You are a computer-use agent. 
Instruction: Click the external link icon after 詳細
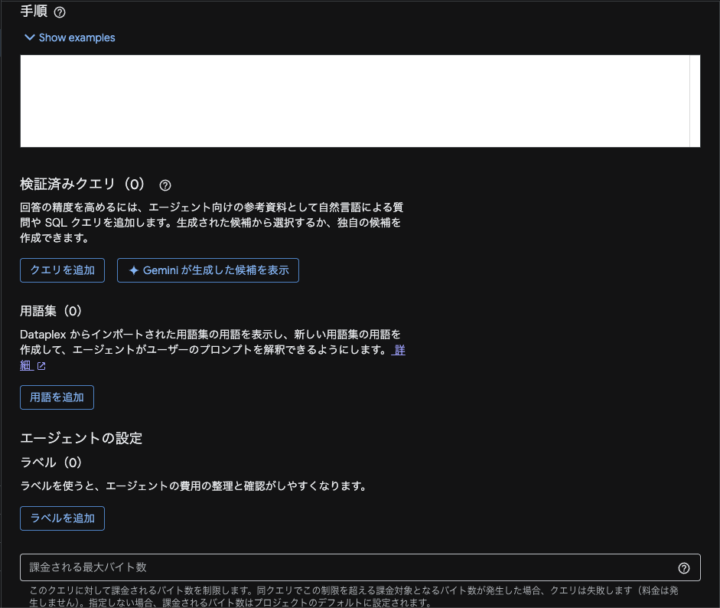click(x=41, y=366)
